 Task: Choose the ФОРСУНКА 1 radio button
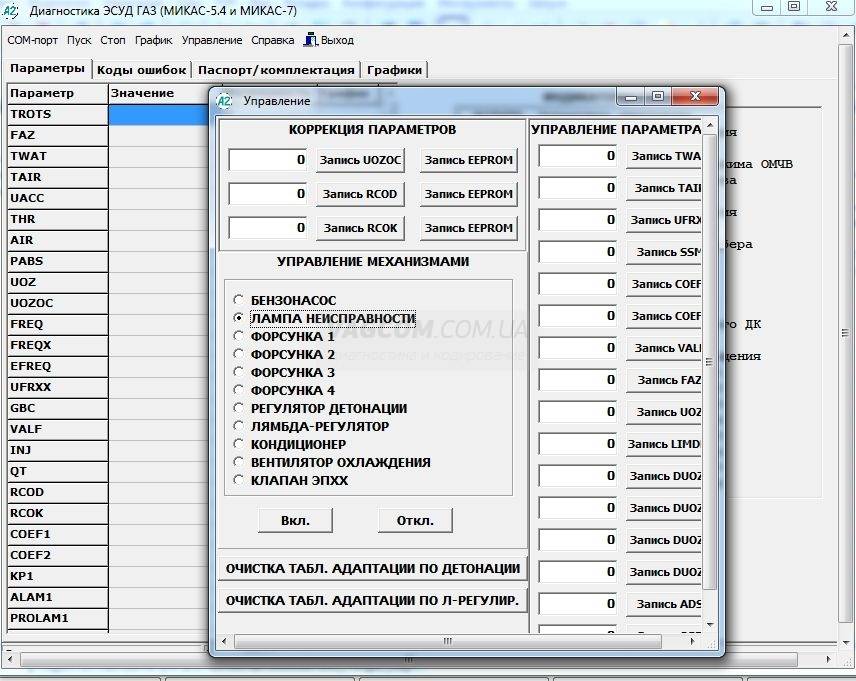click(x=238, y=336)
